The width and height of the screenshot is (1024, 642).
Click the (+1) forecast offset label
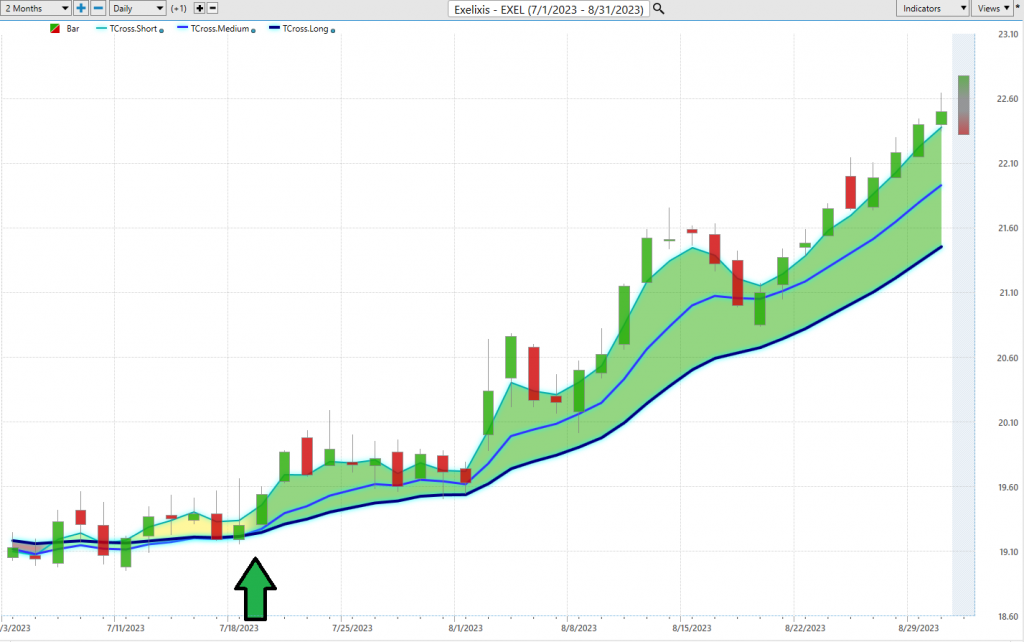(x=178, y=8)
